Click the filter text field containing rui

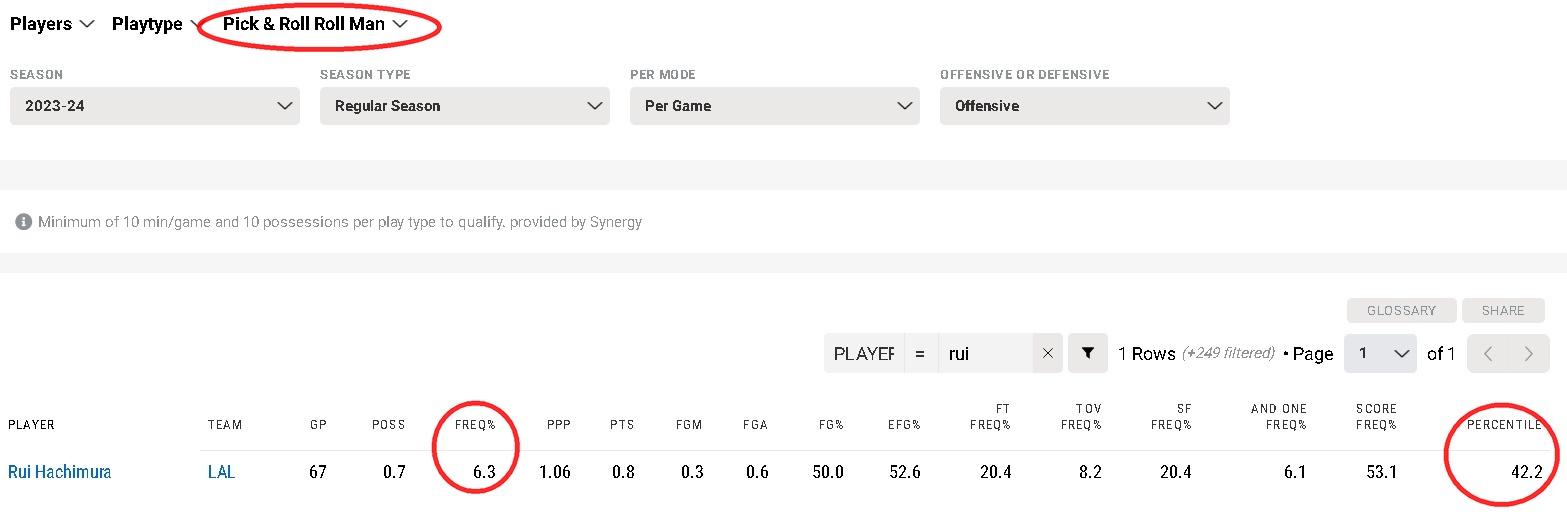click(x=985, y=353)
